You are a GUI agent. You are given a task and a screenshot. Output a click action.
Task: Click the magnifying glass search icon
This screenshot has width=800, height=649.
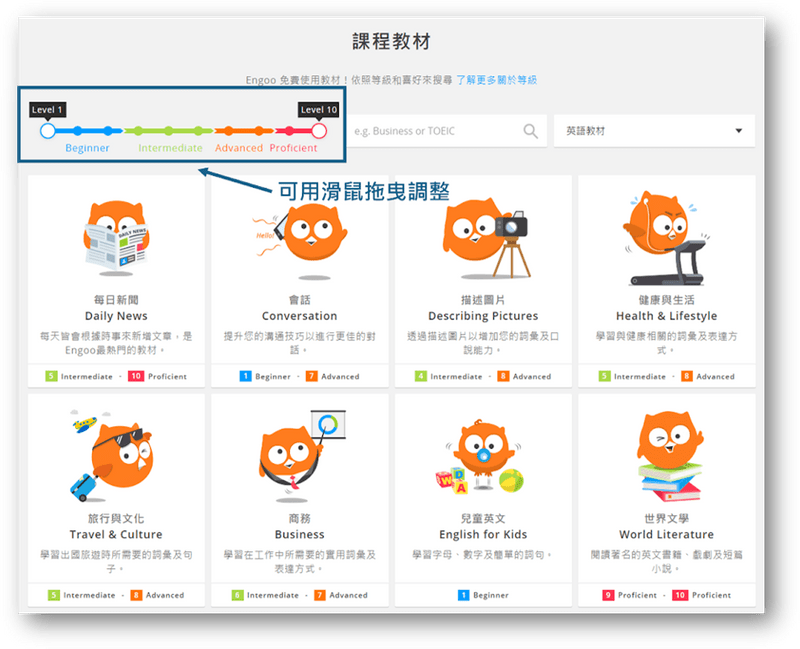pyautogui.click(x=530, y=131)
